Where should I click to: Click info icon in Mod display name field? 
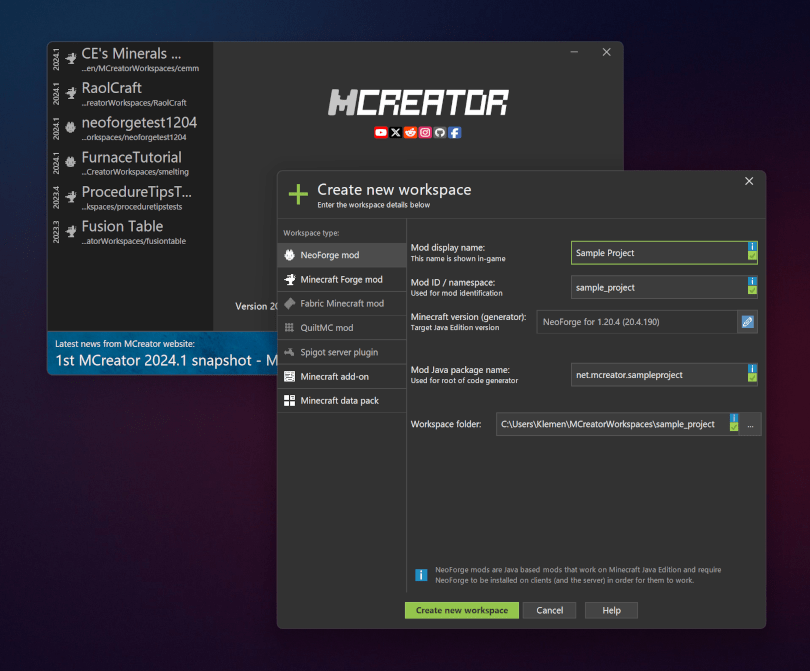[x=752, y=246]
